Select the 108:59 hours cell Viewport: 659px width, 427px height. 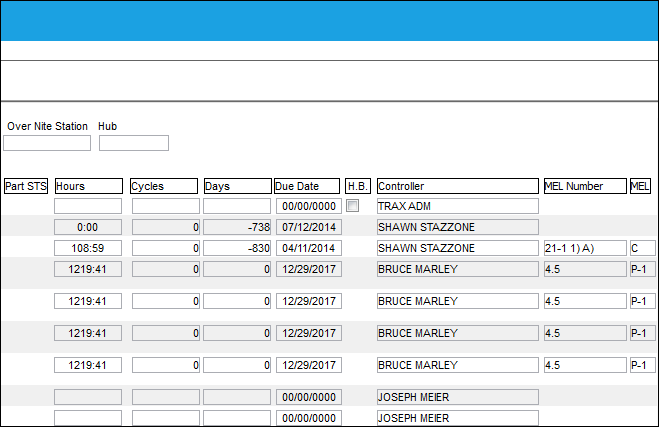point(88,248)
